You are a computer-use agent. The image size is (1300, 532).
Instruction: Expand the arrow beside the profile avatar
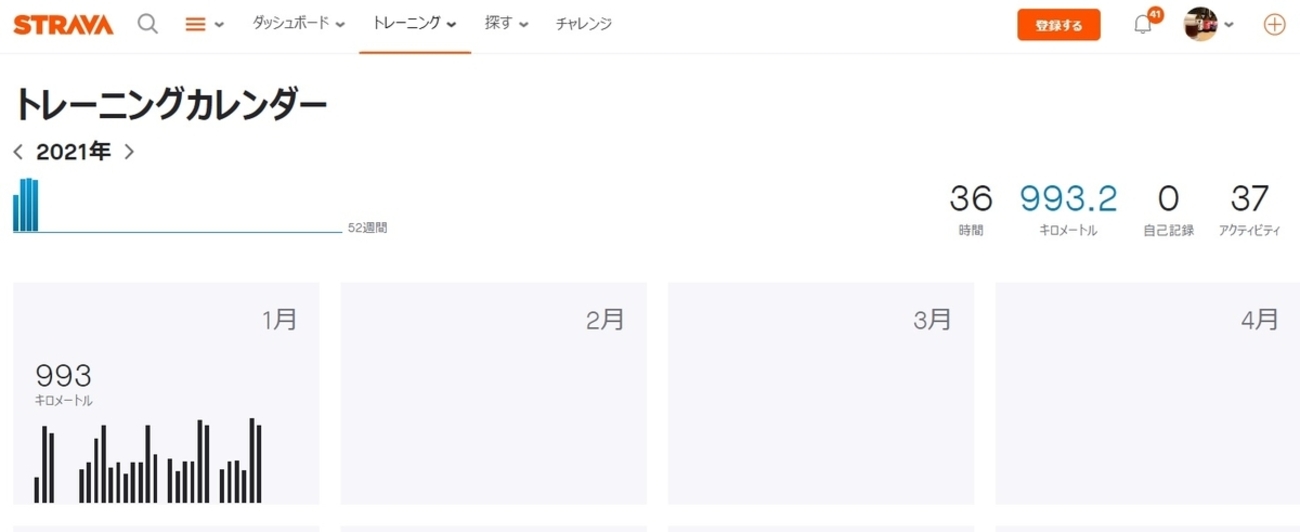point(1229,26)
